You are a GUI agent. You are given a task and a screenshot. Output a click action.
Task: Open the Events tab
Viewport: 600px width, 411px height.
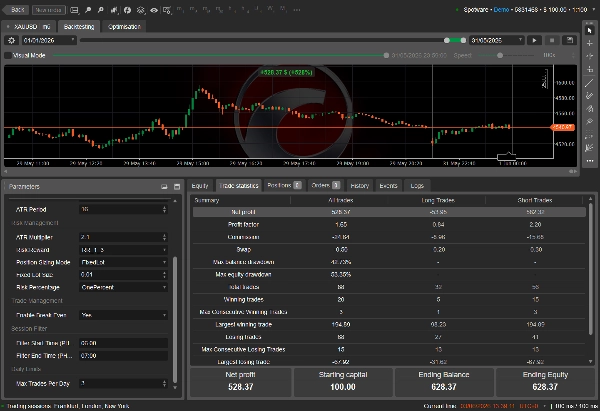point(388,186)
